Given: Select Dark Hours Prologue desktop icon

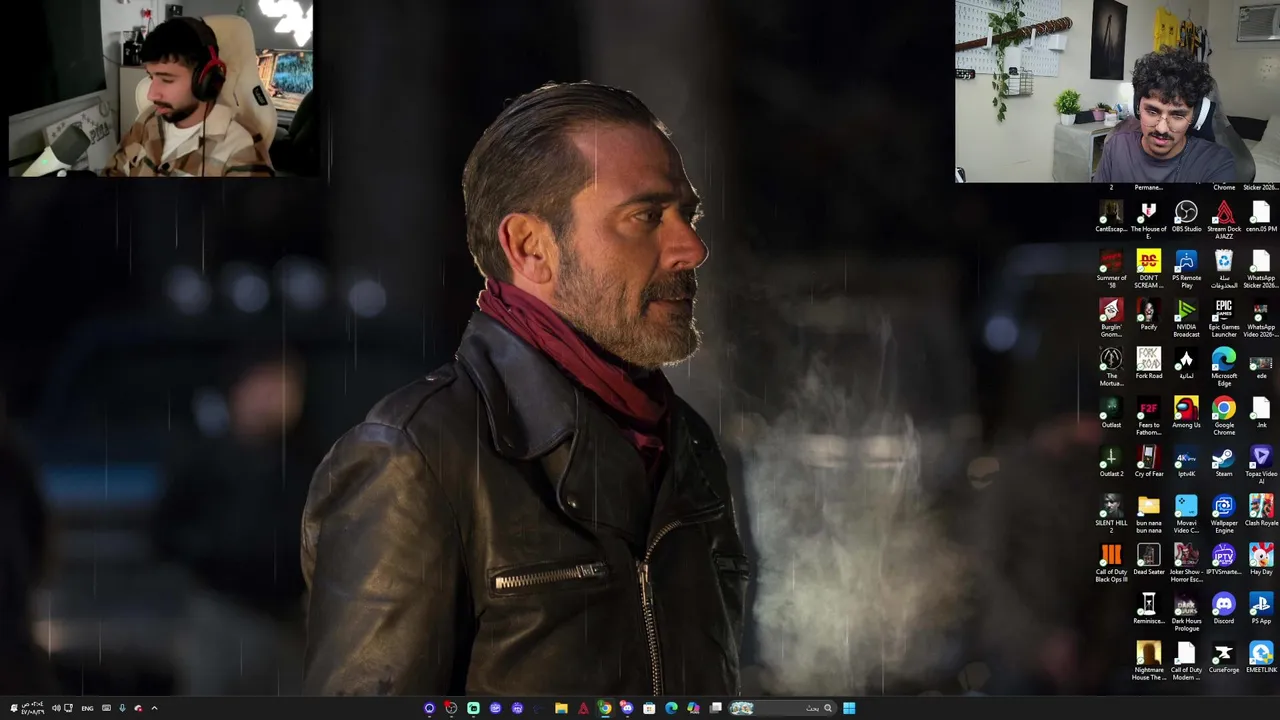Looking at the screenshot, I should point(1186,612).
